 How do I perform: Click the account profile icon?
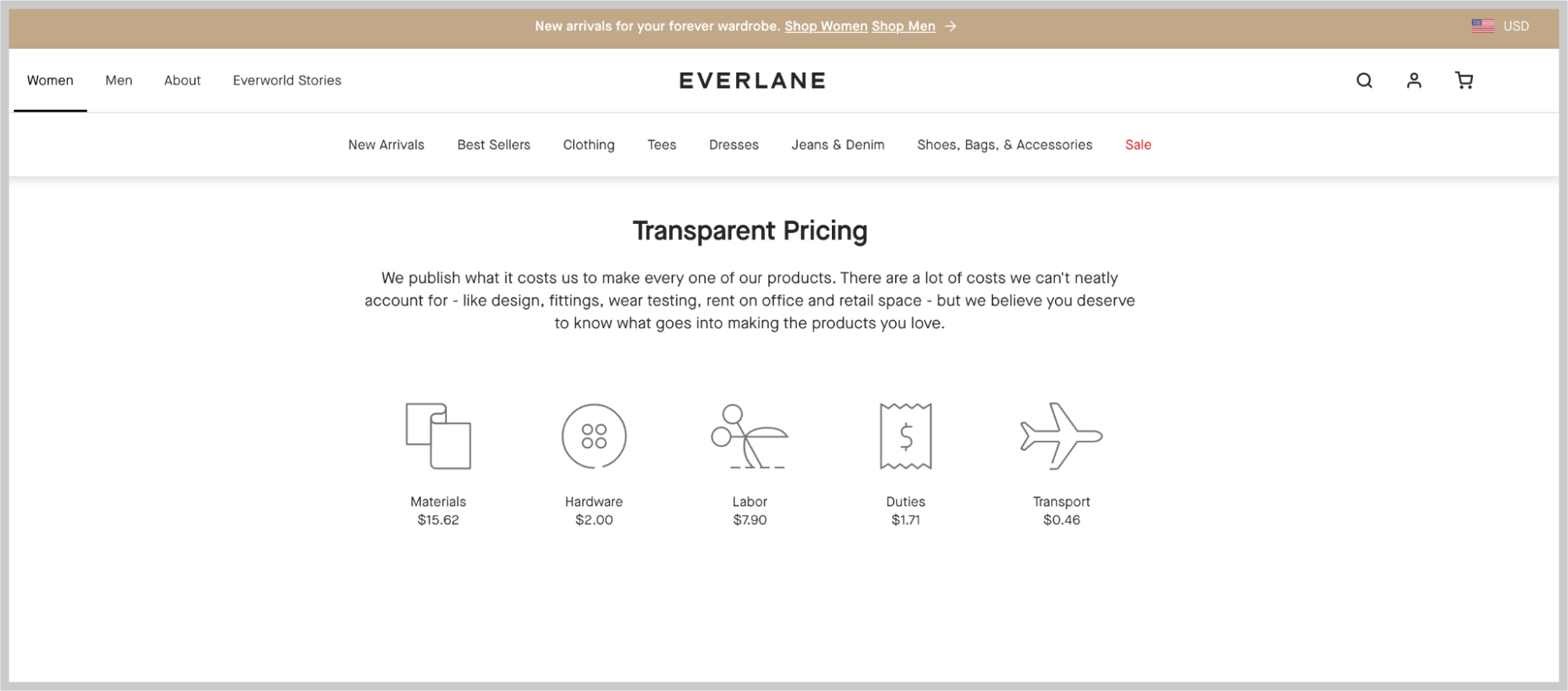pyautogui.click(x=1414, y=80)
